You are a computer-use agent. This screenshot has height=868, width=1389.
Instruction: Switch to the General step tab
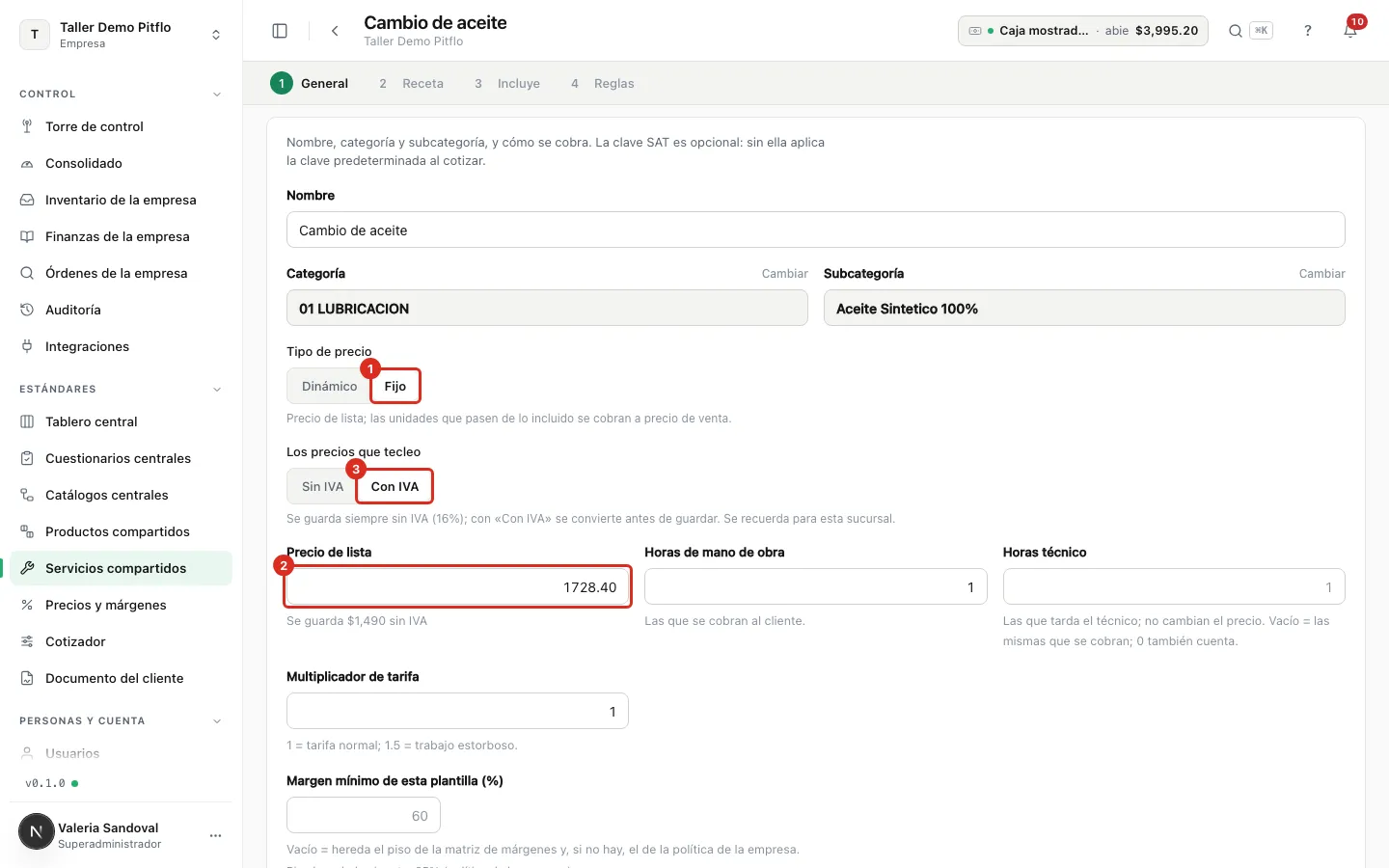coord(310,83)
